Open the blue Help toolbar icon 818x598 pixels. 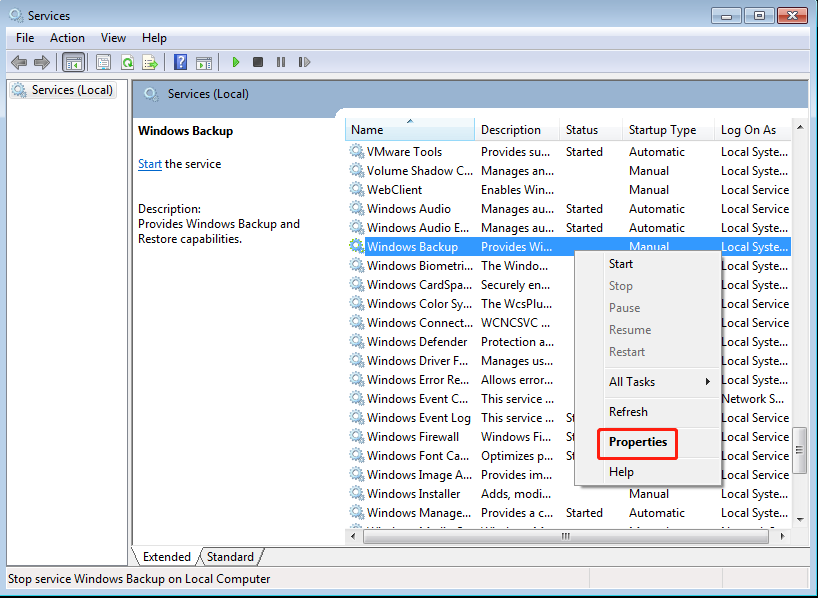[x=181, y=62]
